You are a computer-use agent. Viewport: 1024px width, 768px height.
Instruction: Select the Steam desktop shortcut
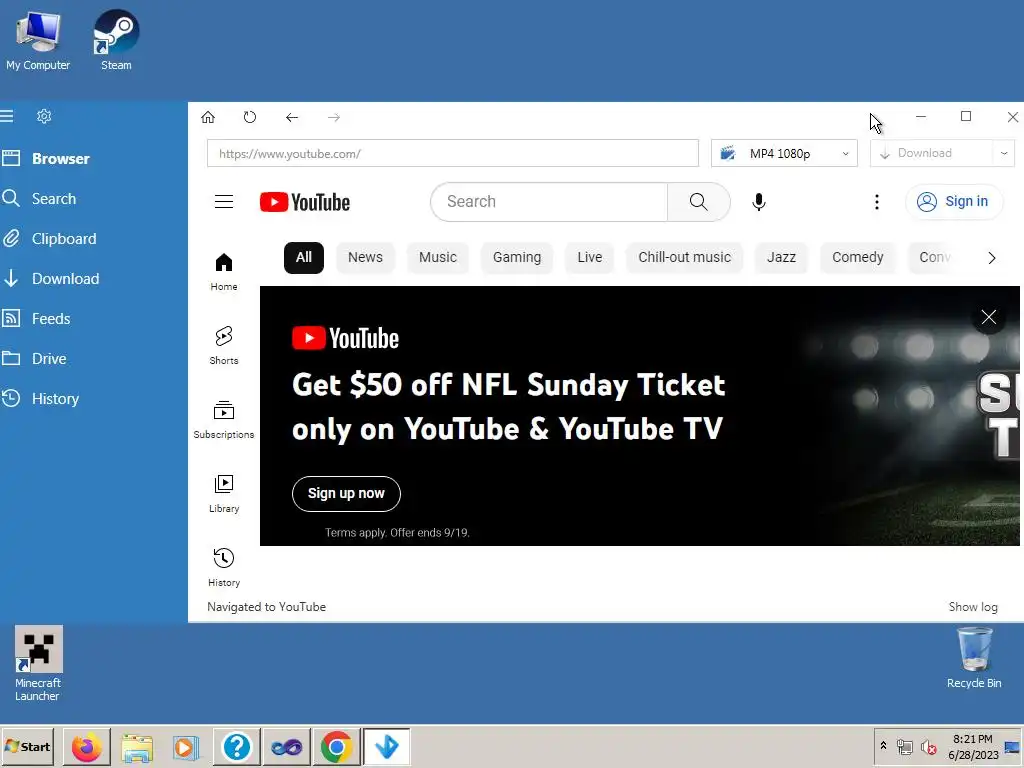pos(116,40)
